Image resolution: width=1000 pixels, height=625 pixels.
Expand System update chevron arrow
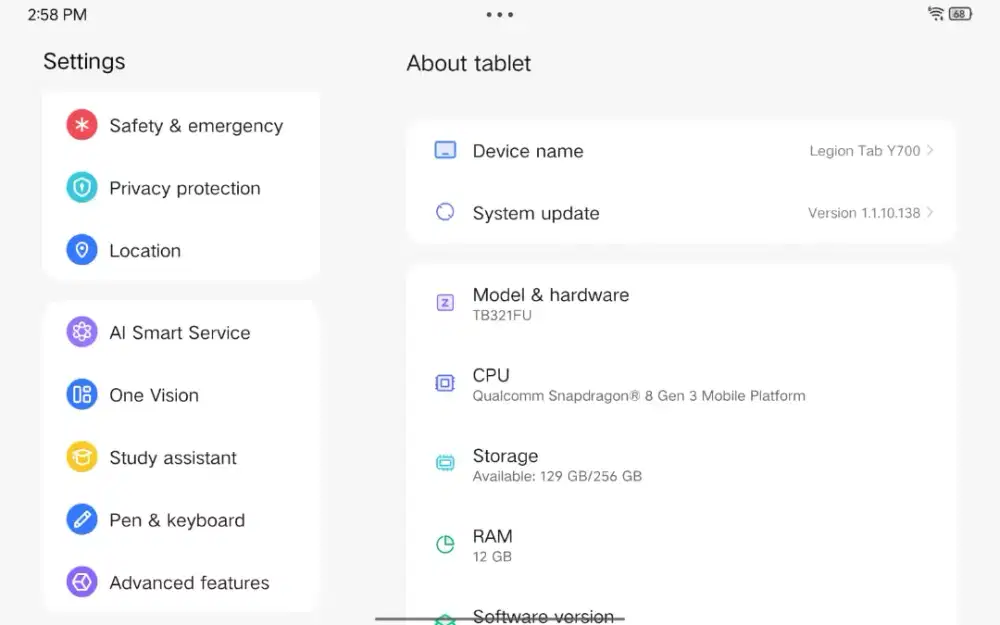click(x=930, y=213)
